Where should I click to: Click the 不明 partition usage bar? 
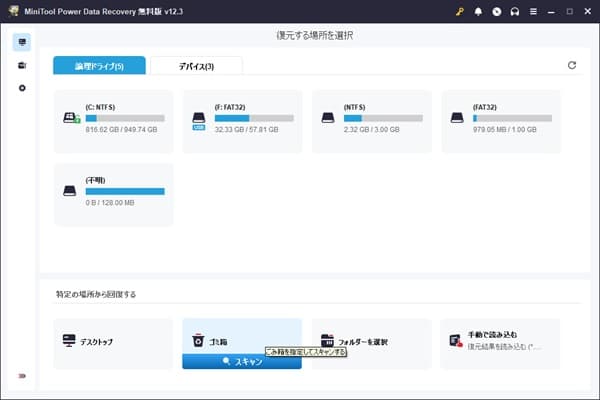125,191
